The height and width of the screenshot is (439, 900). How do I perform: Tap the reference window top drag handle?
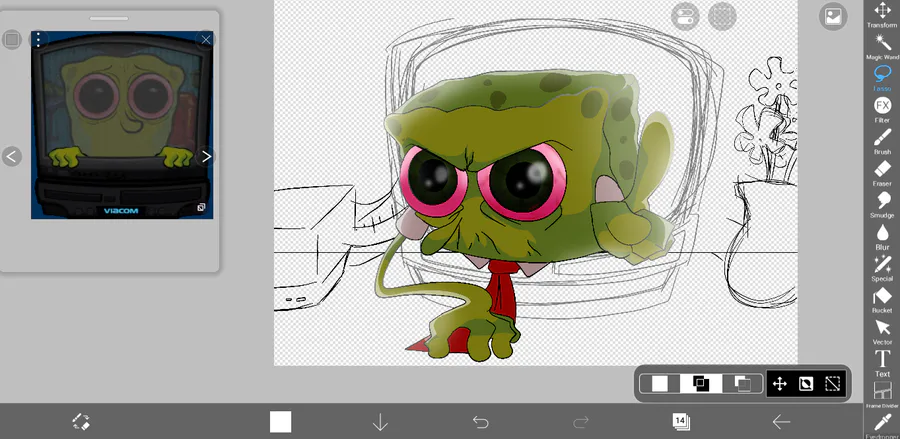point(109,18)
